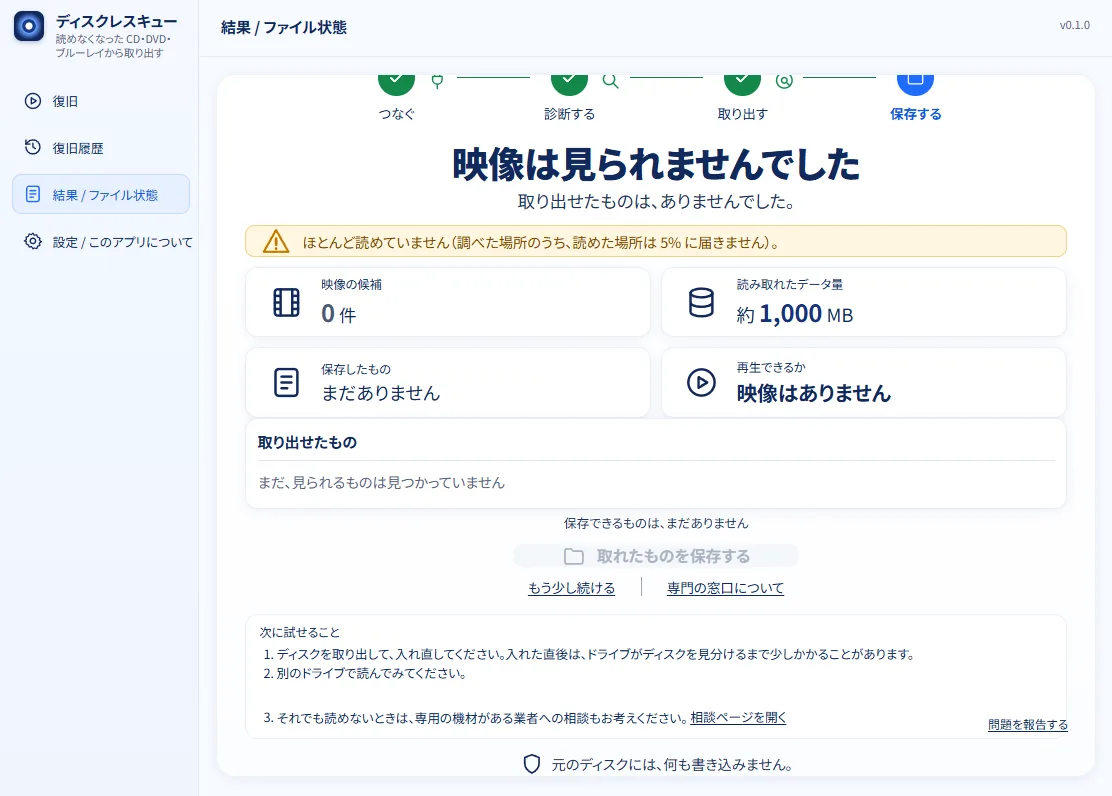Open the 相談ページを開く link
This screenshot has width=1112, height=796.
[738, 717]
